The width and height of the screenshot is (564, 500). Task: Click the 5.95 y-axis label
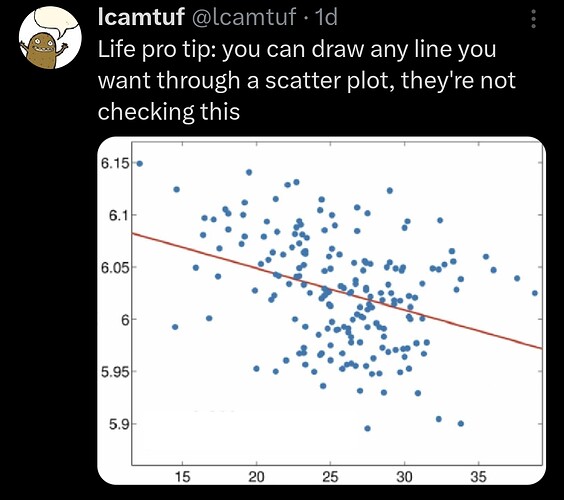(115, 372)
